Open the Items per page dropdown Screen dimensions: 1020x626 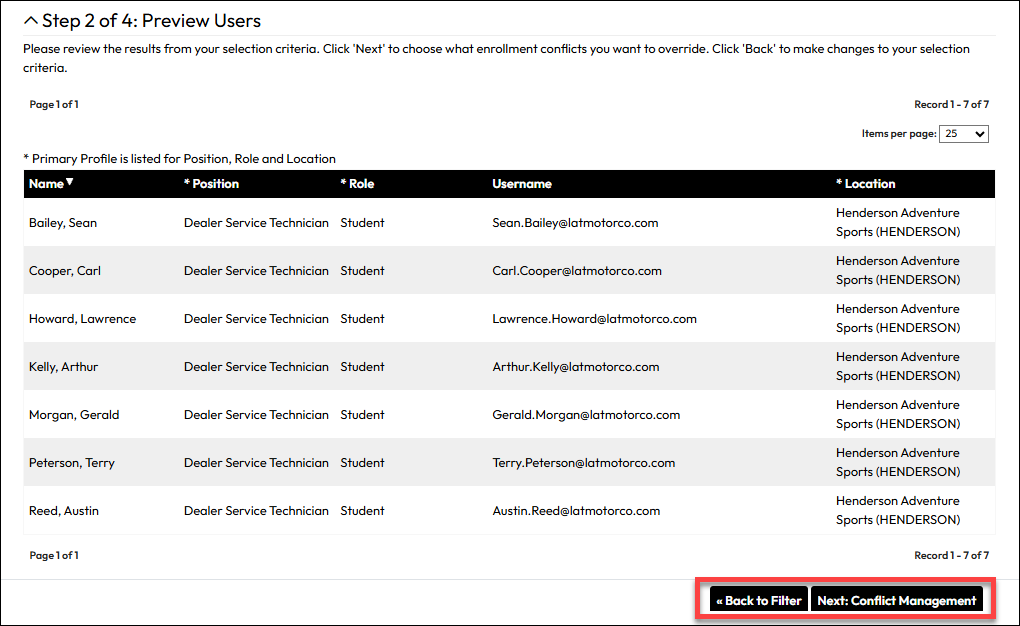point(963,134)
